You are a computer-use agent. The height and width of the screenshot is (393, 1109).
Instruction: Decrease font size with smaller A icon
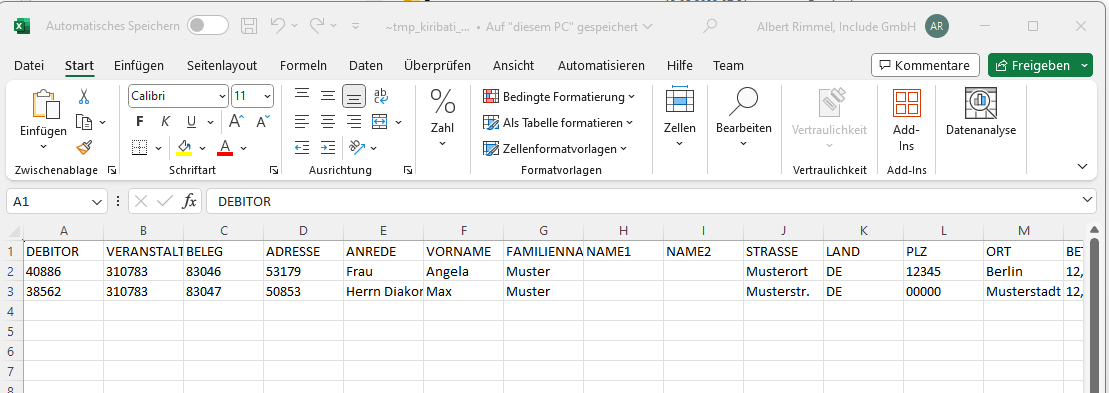click(x=263, y=122)
